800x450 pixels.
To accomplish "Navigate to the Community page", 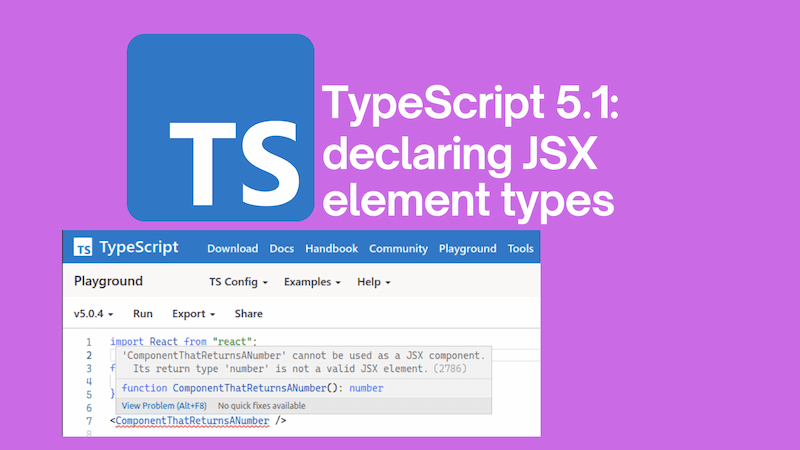I will (398, 248).
